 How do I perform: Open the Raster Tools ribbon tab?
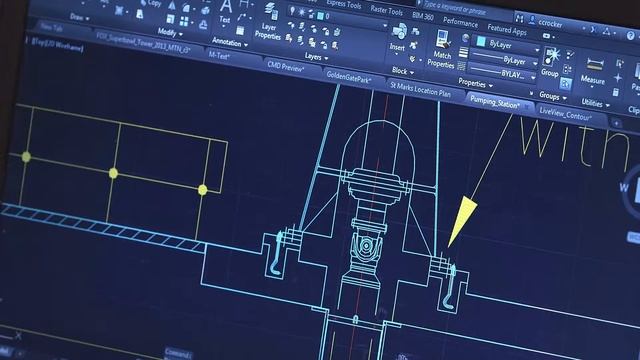(x=386, y=10)
